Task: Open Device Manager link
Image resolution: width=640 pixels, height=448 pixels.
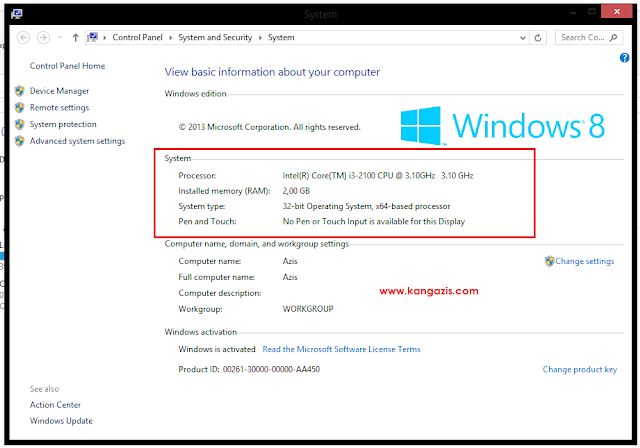Action: [59, 91]
